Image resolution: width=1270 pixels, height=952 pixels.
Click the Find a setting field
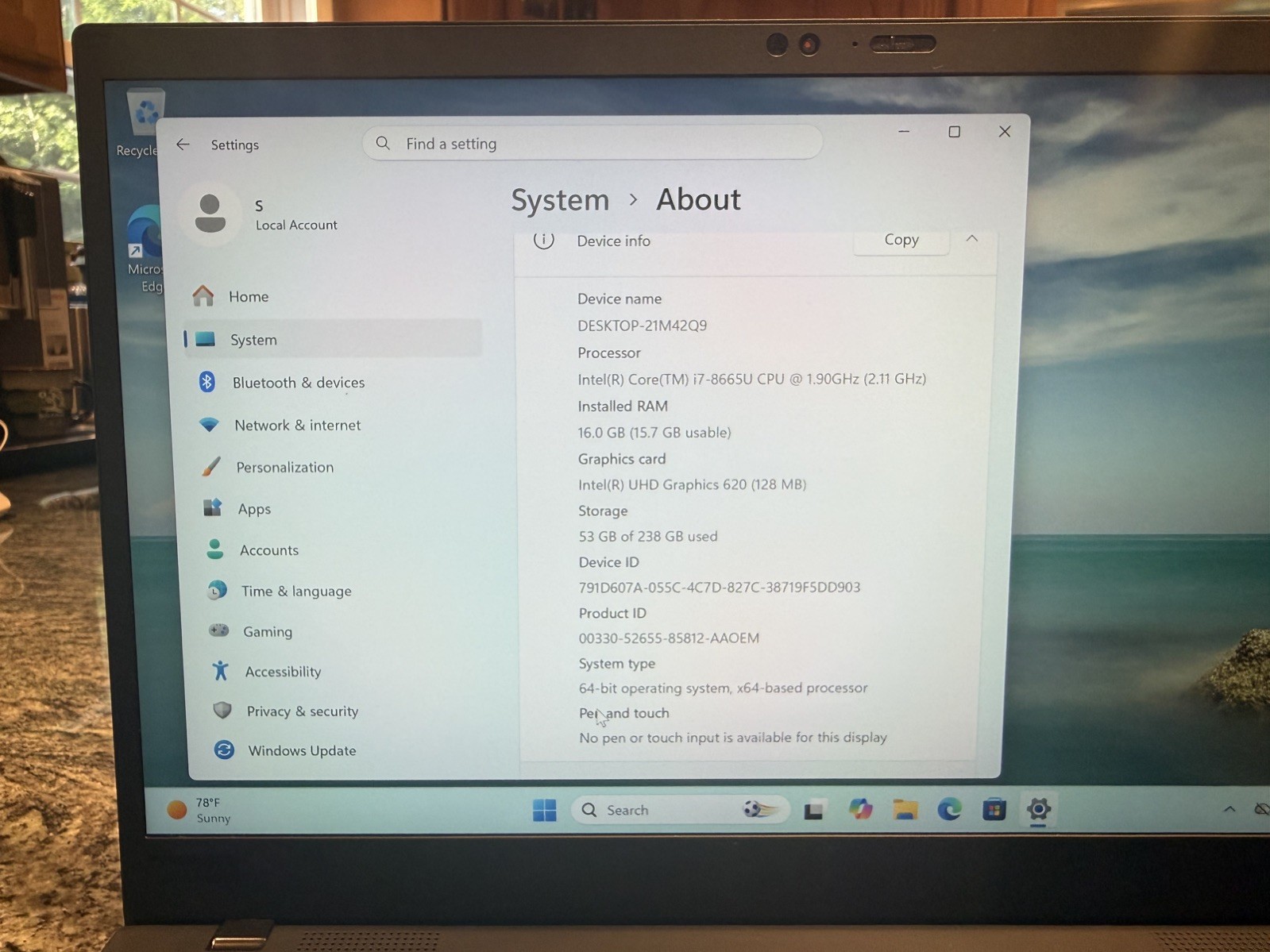pyautogui.click(x=593, y=143)
